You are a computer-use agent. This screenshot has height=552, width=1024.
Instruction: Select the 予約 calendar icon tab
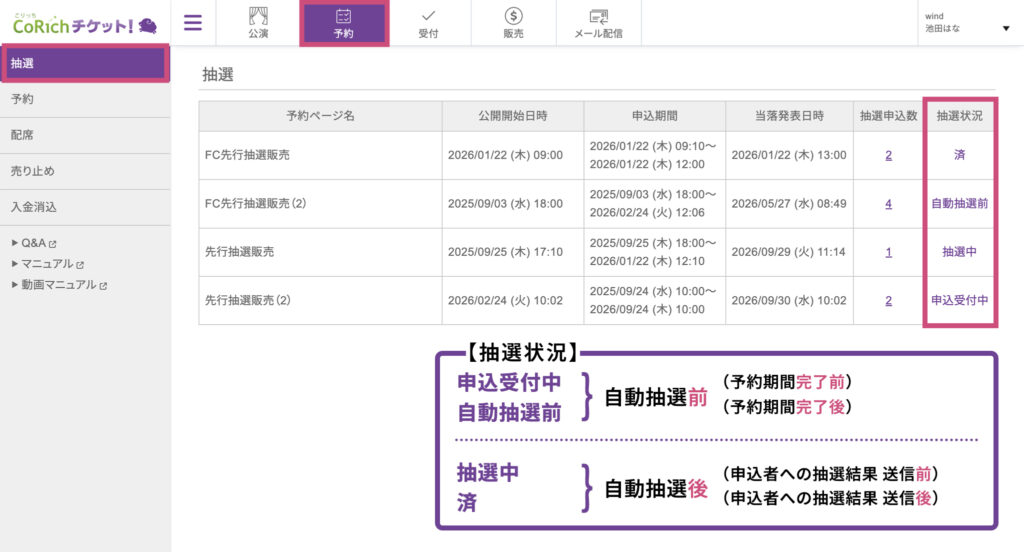344,24
